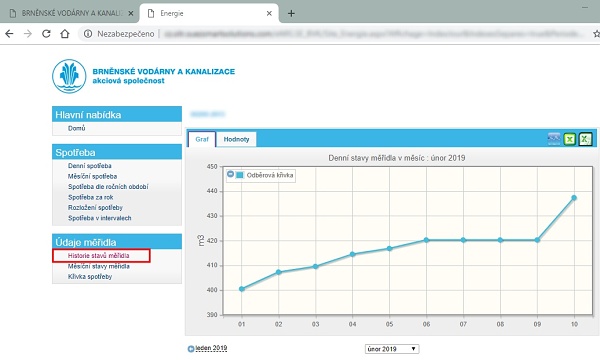
Task: Click the m3 axis label
Action: (x=201, y=241)
